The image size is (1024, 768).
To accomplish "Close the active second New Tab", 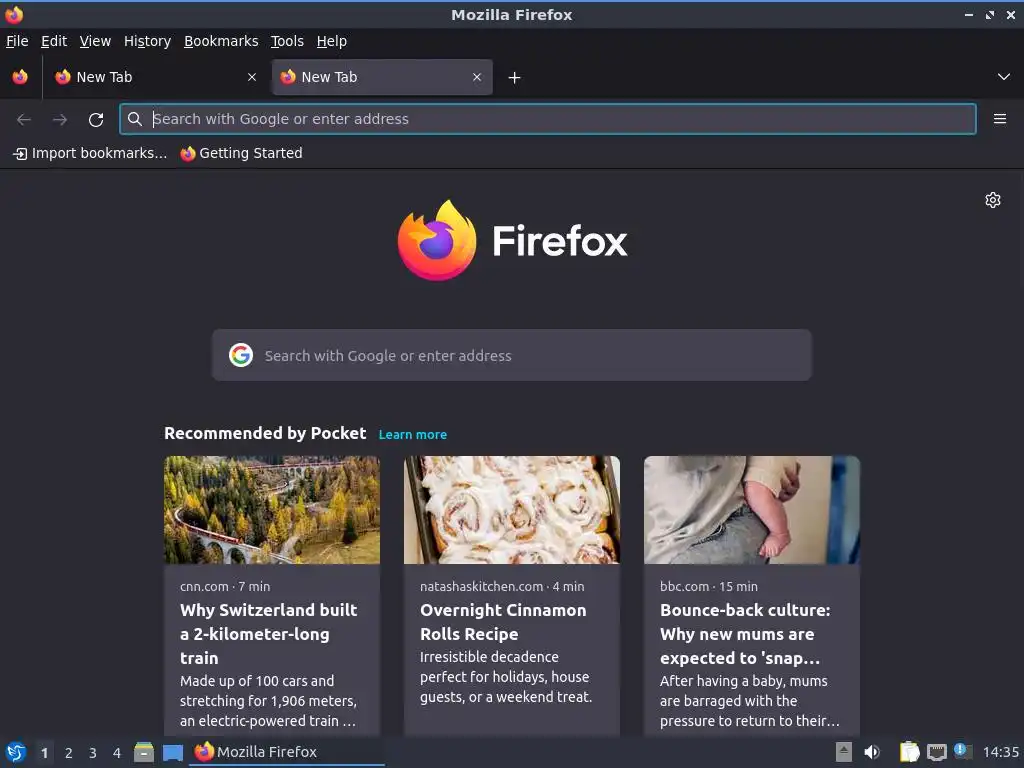I will pos(477,77).
